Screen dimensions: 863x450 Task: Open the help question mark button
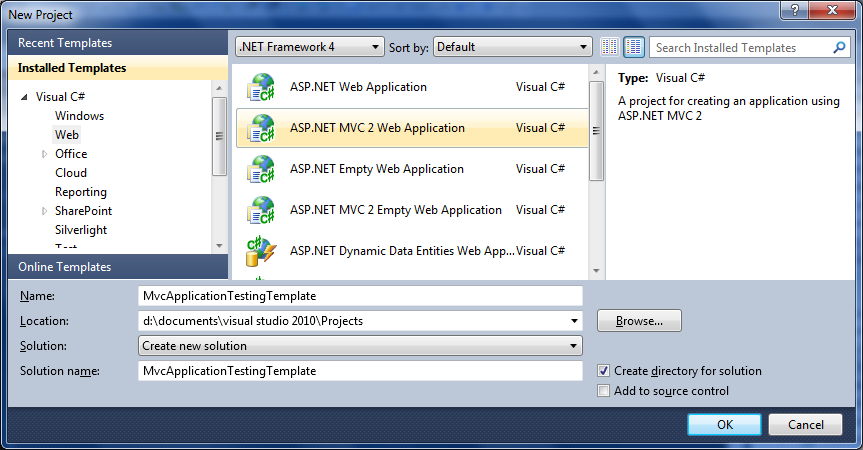pyautogui.click(x=794, y=10)
